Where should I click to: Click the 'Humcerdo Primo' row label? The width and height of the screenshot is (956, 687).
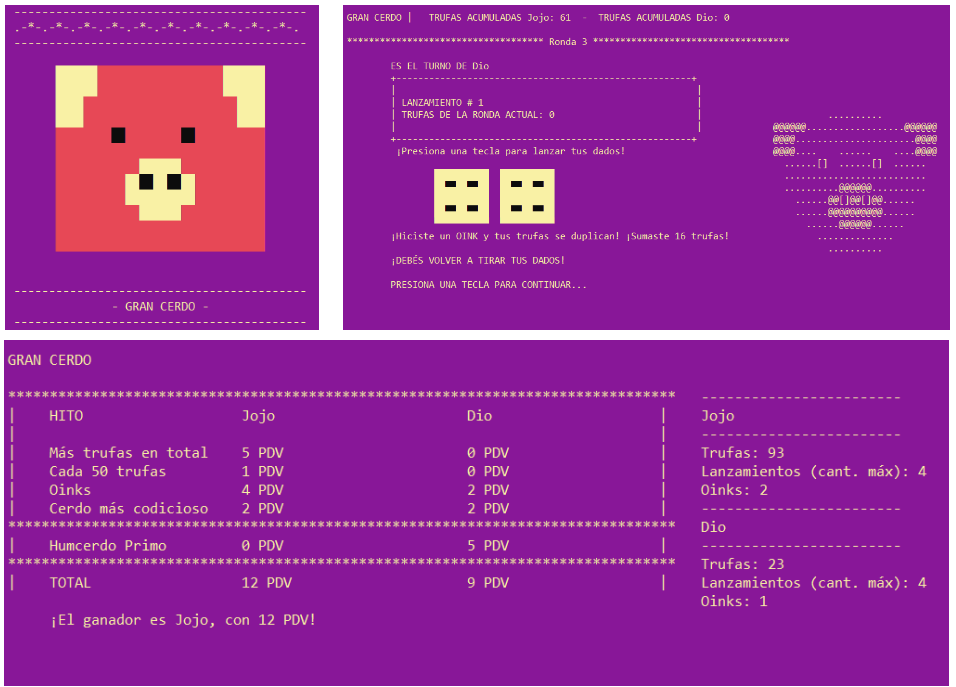click(108, 546)
